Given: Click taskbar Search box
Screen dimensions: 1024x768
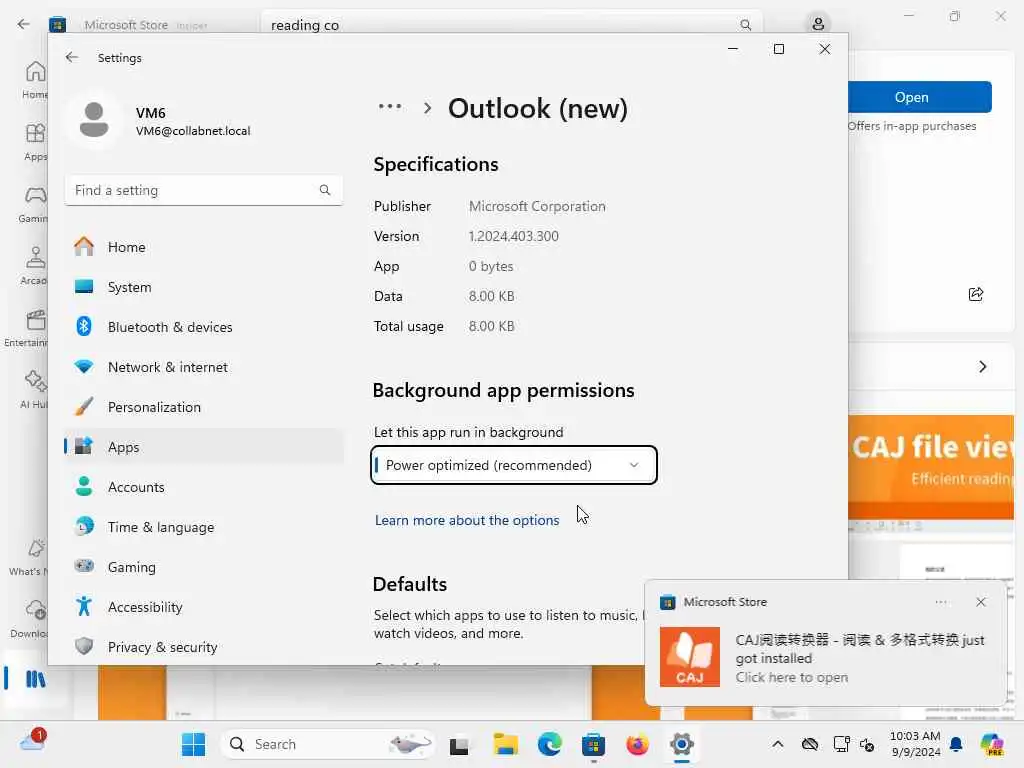Looking at the screenshot, I should tap(328, 744).
